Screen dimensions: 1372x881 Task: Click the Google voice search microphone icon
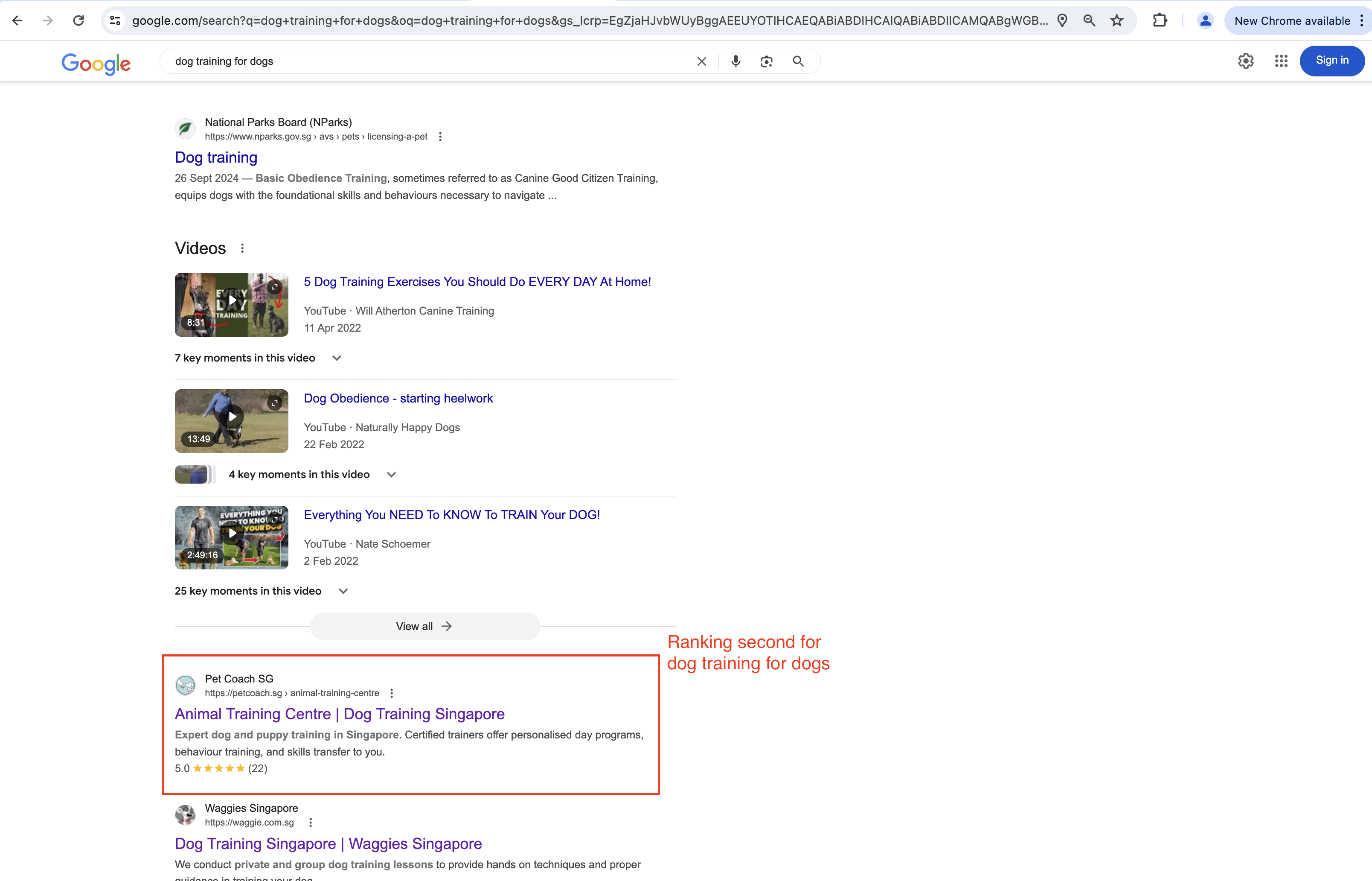[734, 61]
